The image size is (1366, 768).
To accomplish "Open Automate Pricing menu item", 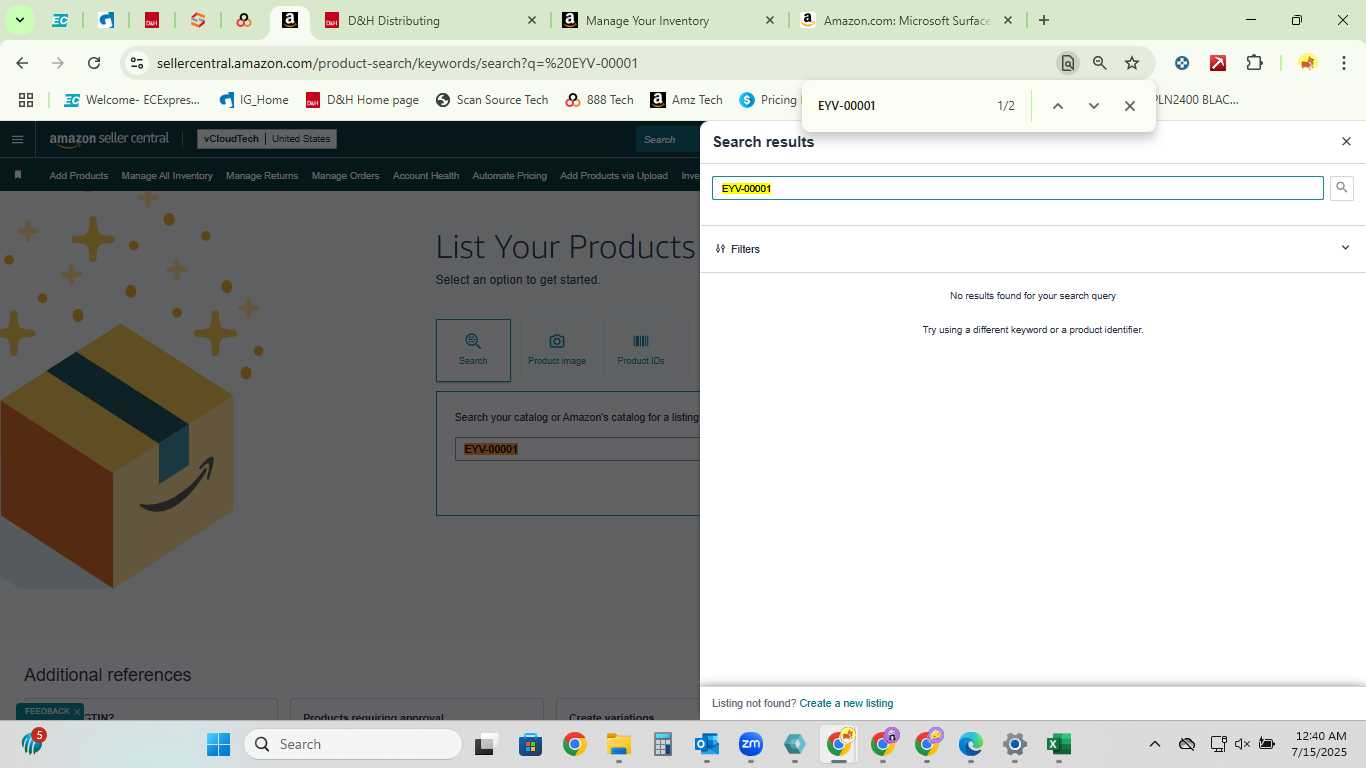I will click(509, 176).
